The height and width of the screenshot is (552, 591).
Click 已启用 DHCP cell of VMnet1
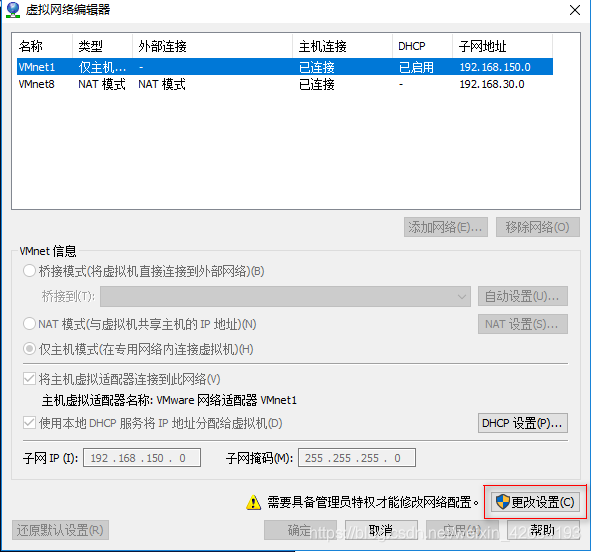click(416, 67)
